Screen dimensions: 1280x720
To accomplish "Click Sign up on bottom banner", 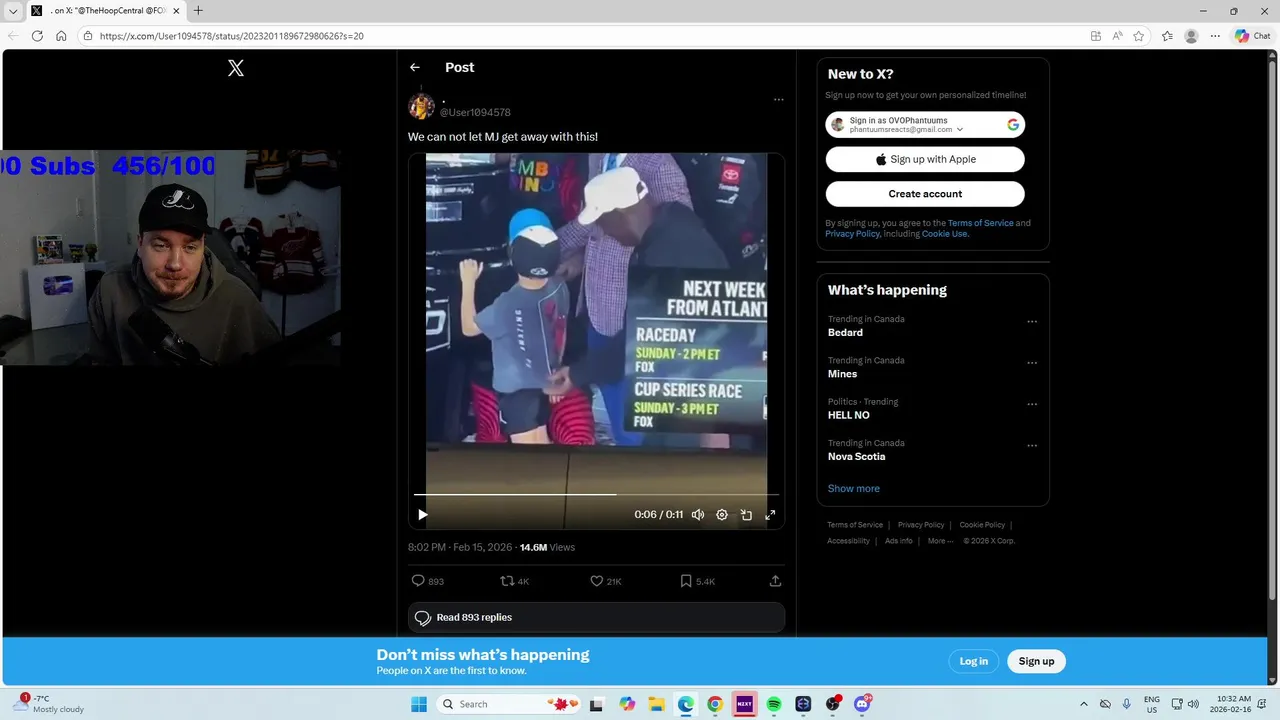I will click(x=1036, y=661).
